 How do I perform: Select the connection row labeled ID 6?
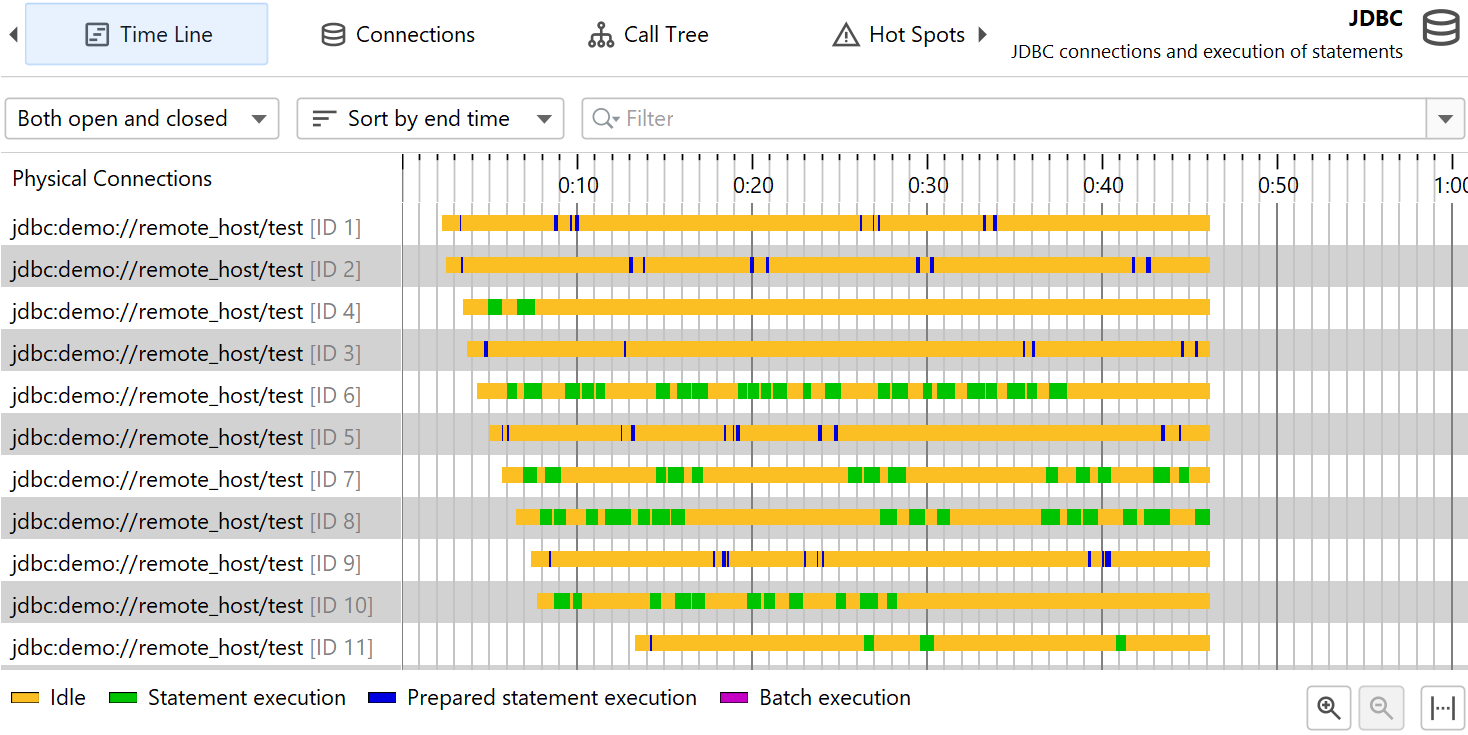point(186,396)
